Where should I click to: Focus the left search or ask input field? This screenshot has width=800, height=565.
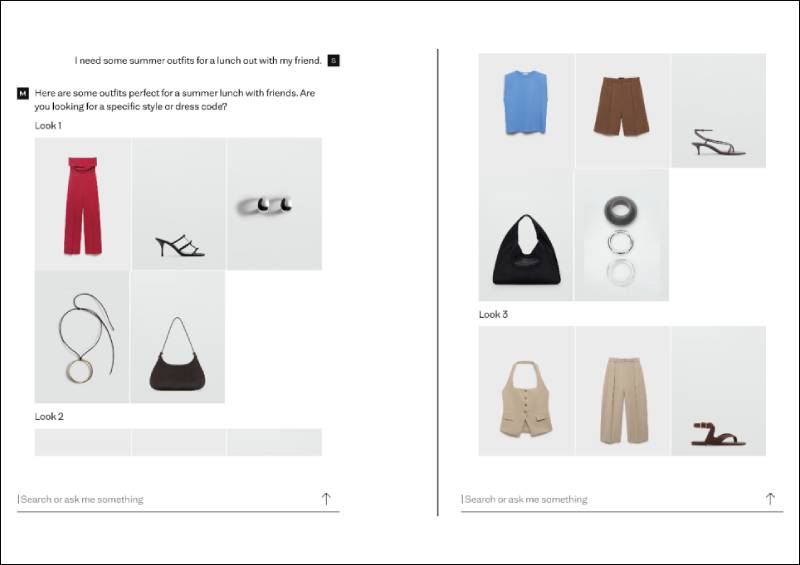(168, 499)
